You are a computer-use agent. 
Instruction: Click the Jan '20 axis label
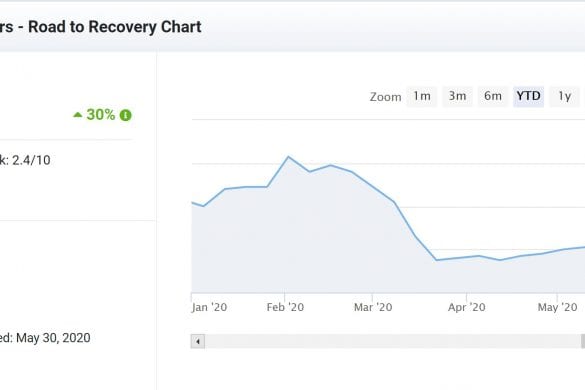click(x=209, y=307)
